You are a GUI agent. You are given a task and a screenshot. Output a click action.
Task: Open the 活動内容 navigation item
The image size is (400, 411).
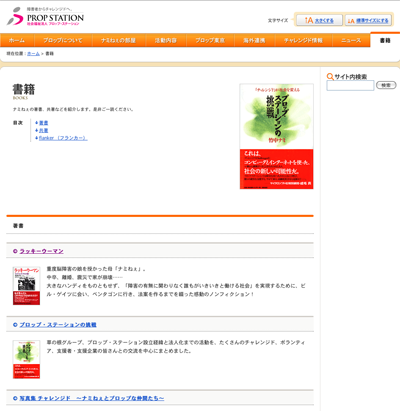[x=166, y=40]
